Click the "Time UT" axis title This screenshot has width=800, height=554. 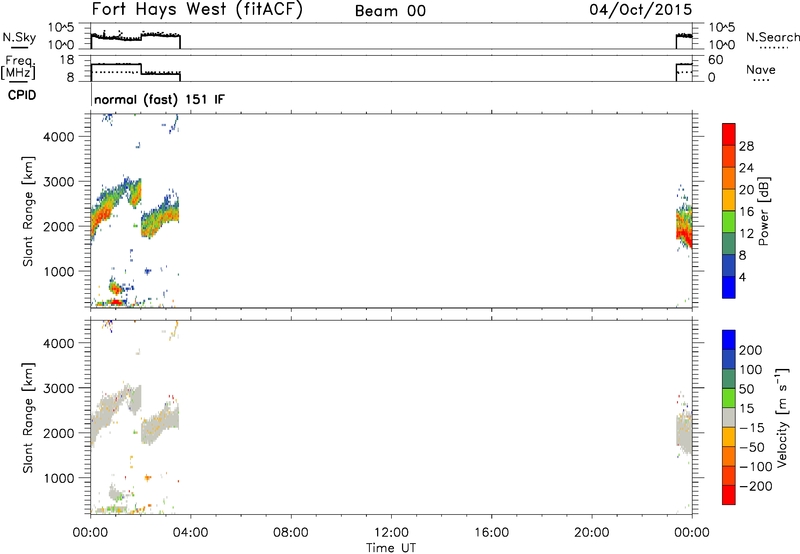click(x=391, y=548)
